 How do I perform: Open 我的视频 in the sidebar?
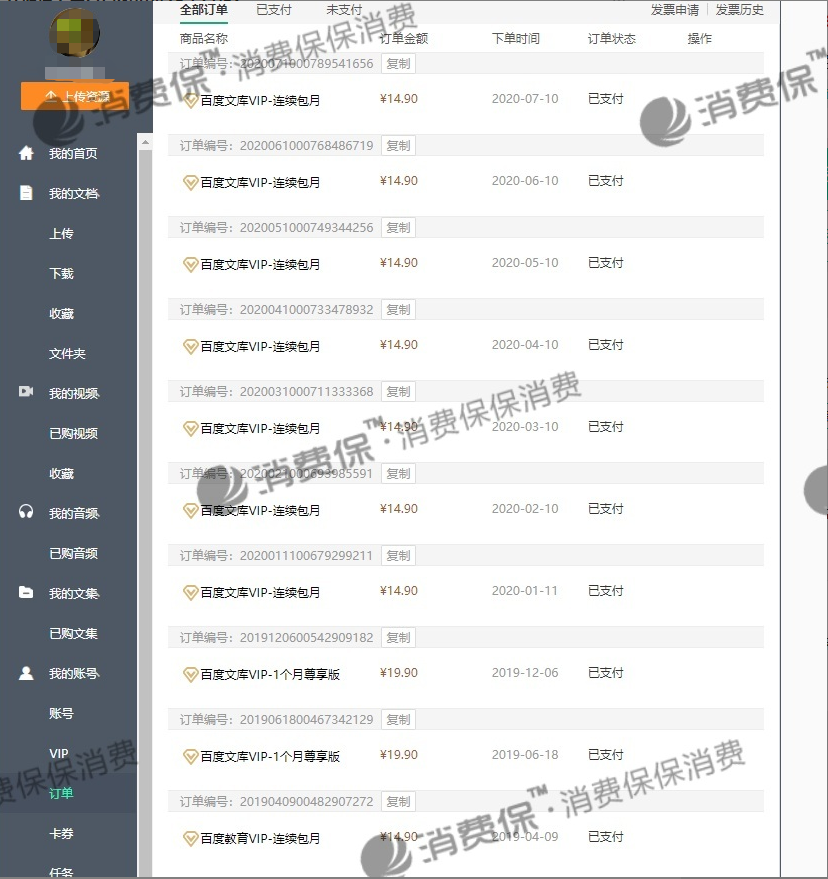[73, 393]
